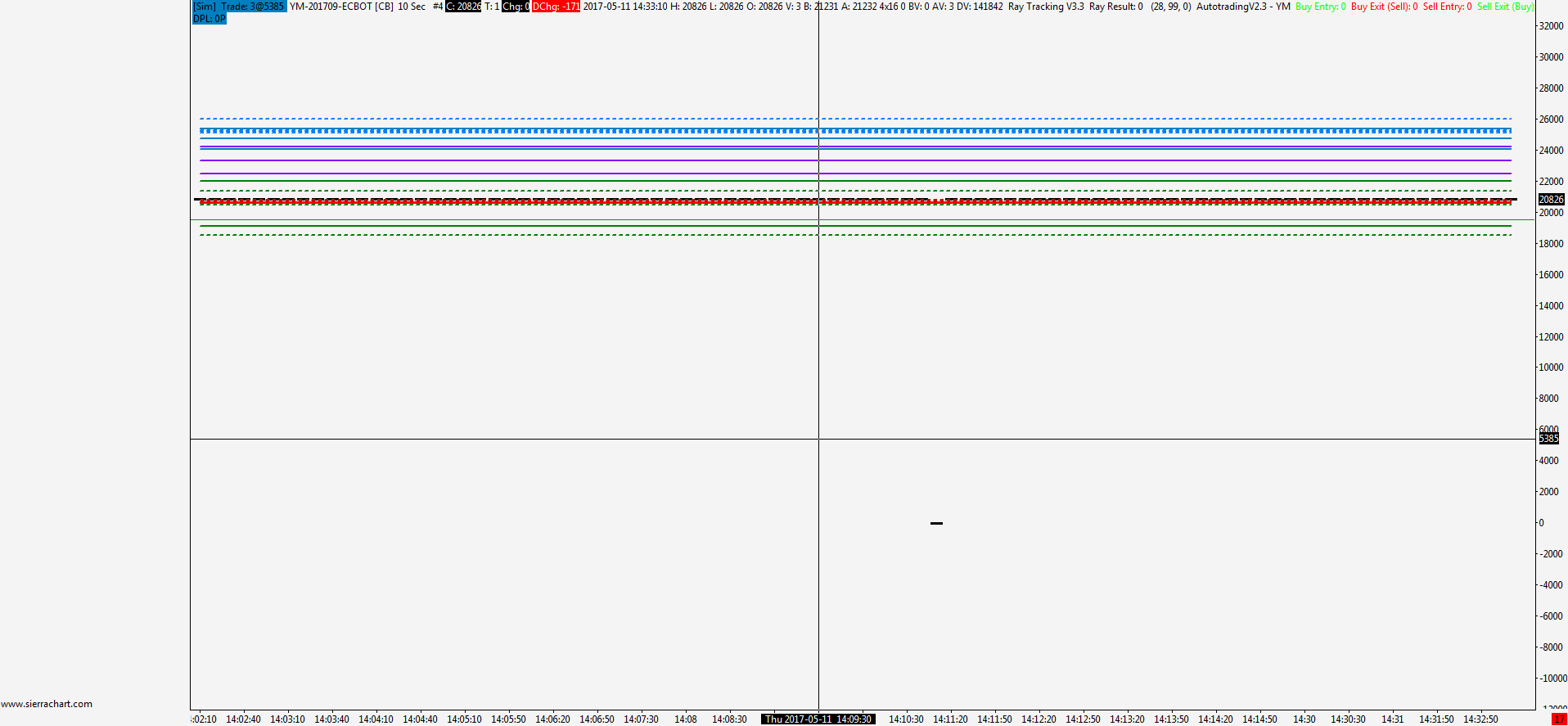Click the '2017-05-11 14:33:10' timestamp in header
The height and width of the screenshot is (726, 1568).
coord(625,7)
